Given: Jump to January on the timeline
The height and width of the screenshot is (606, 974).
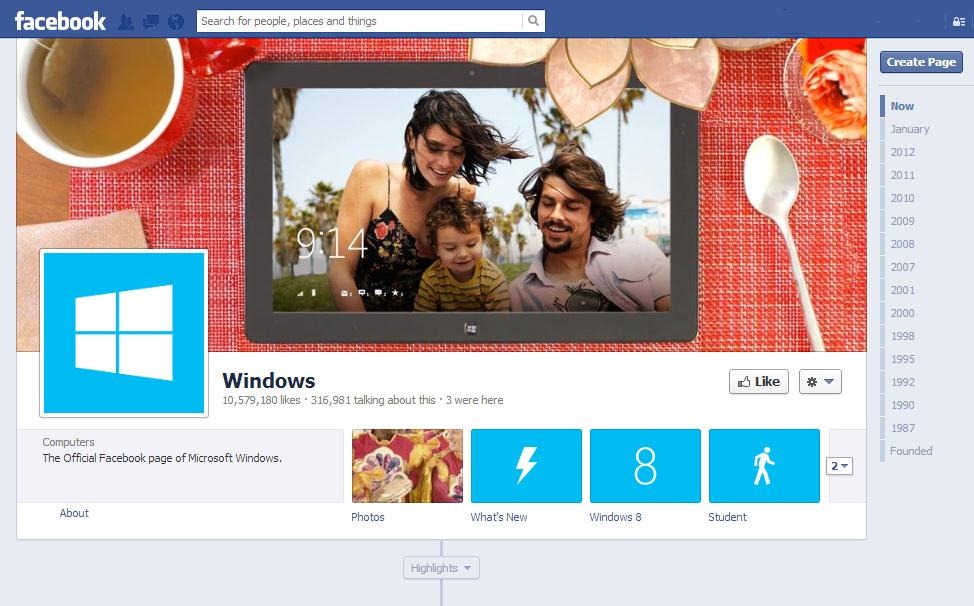Looking at the screenshot, I should tap(909, 129).
